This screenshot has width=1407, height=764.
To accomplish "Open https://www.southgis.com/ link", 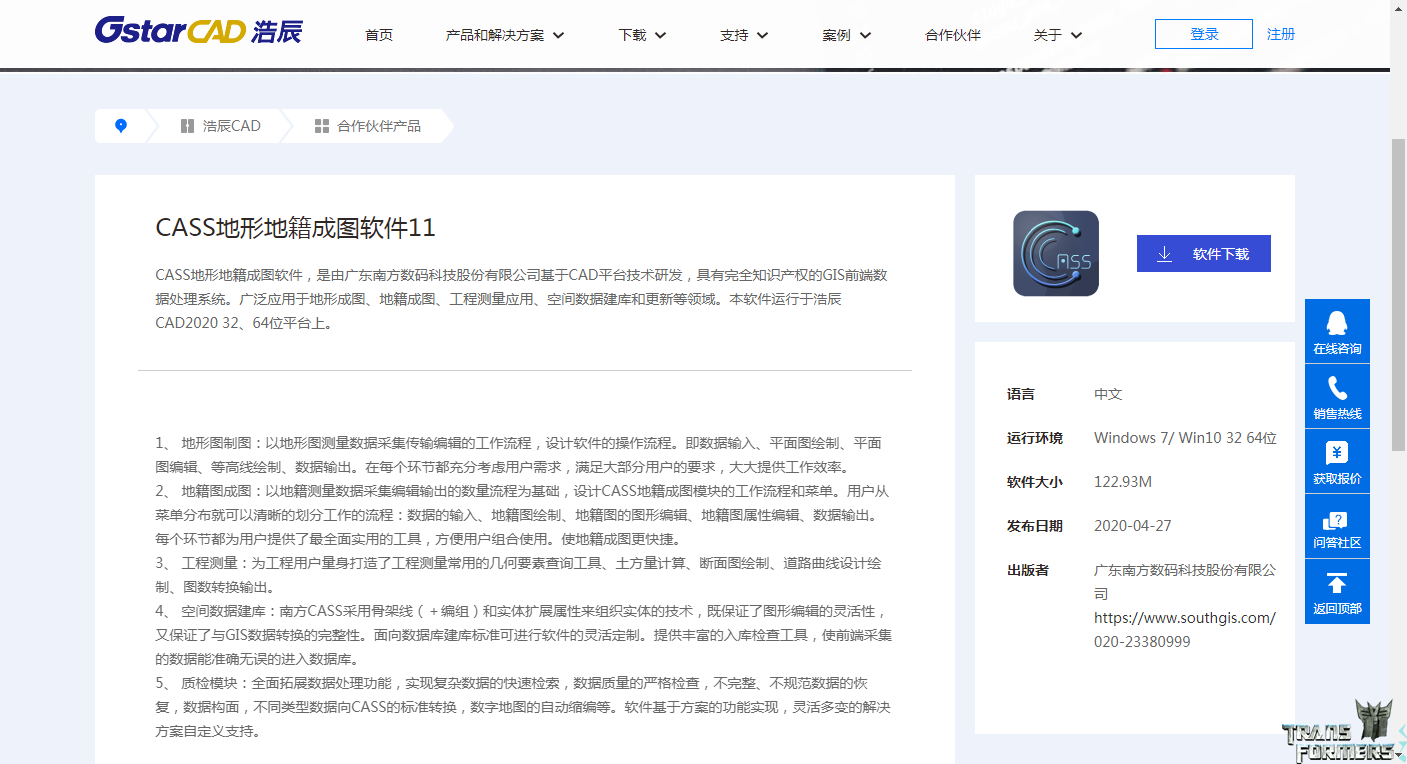I will click(1185, 618).
